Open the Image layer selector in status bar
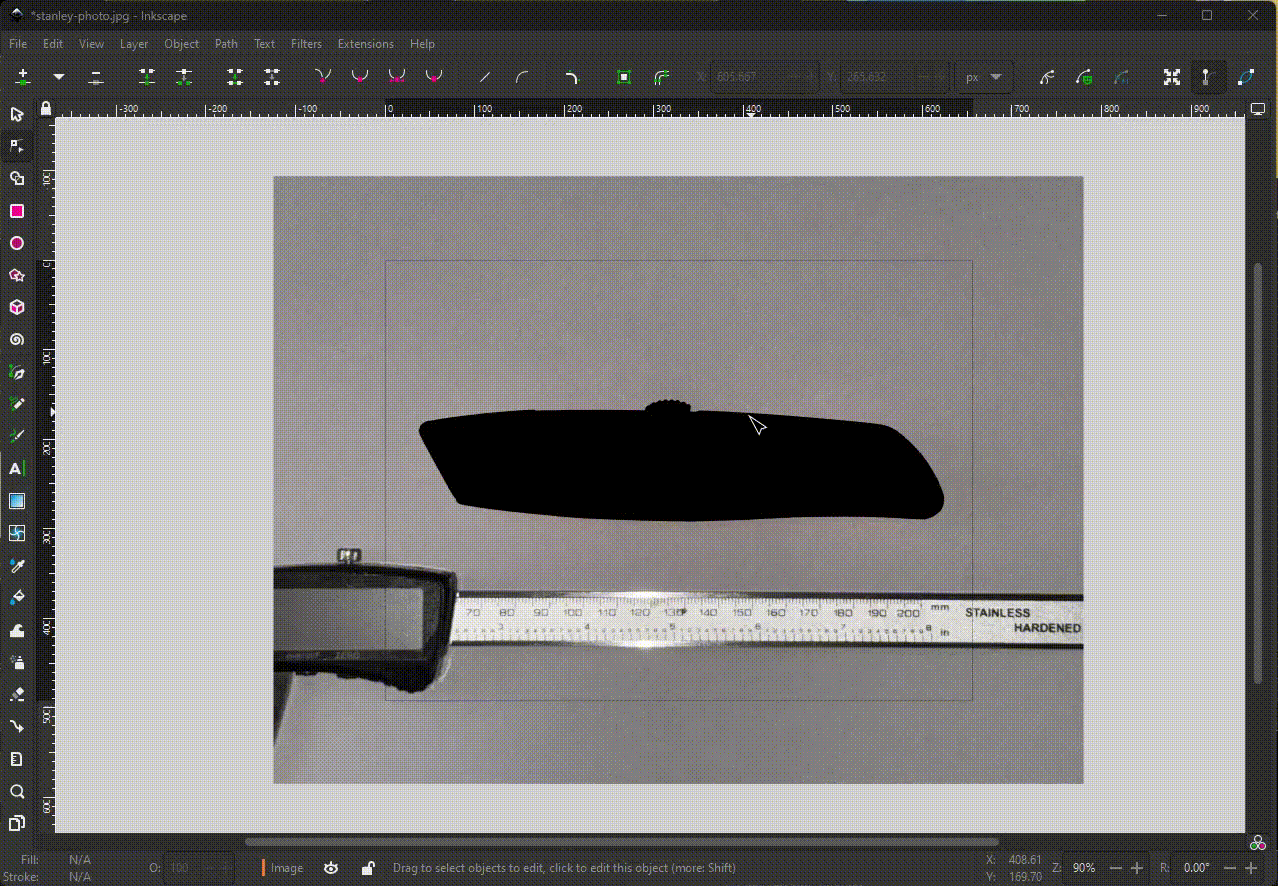1278x886 pixels. (x=287, y=868)
